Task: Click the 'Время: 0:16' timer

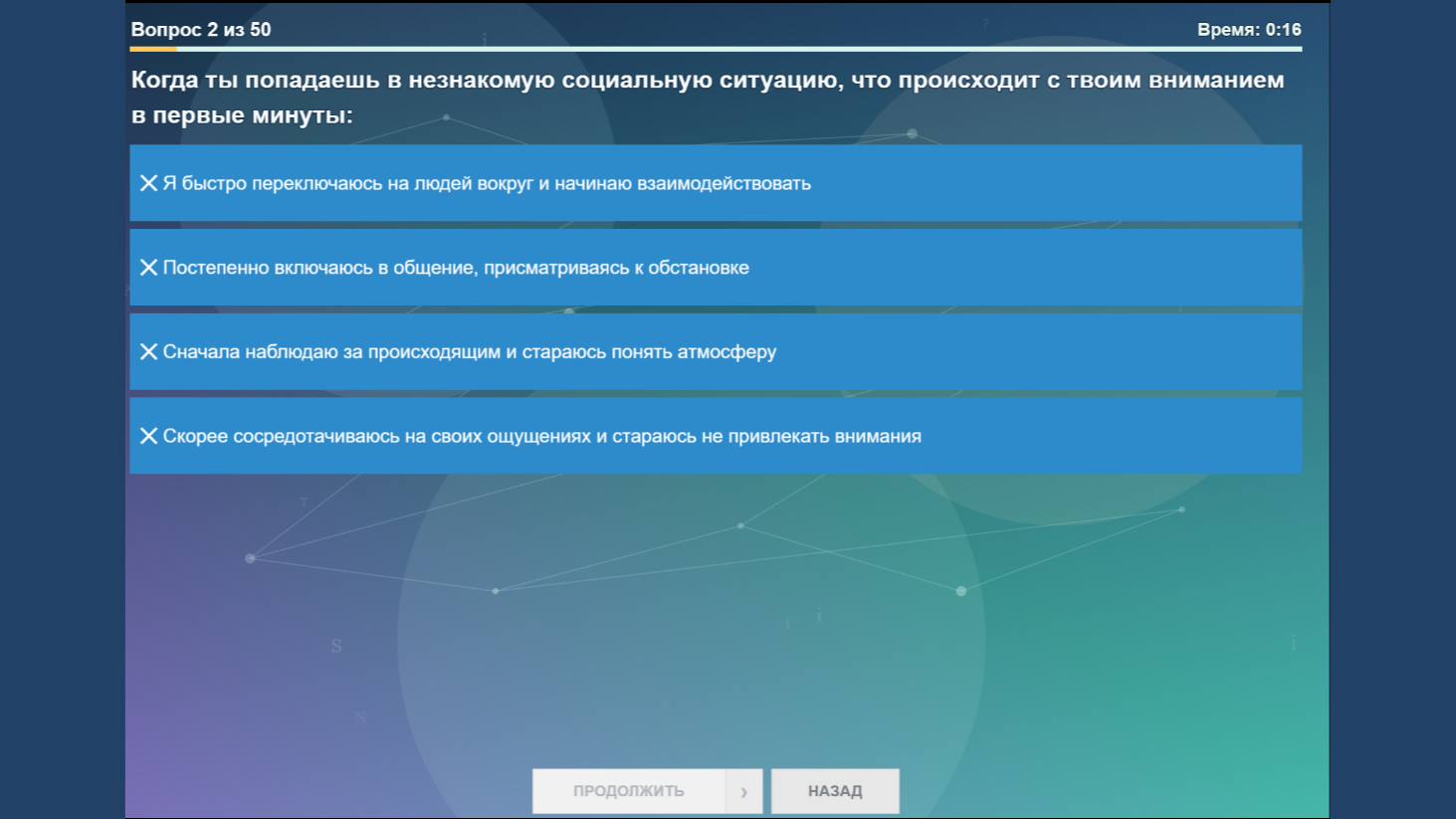Action: click(1249, 30)
